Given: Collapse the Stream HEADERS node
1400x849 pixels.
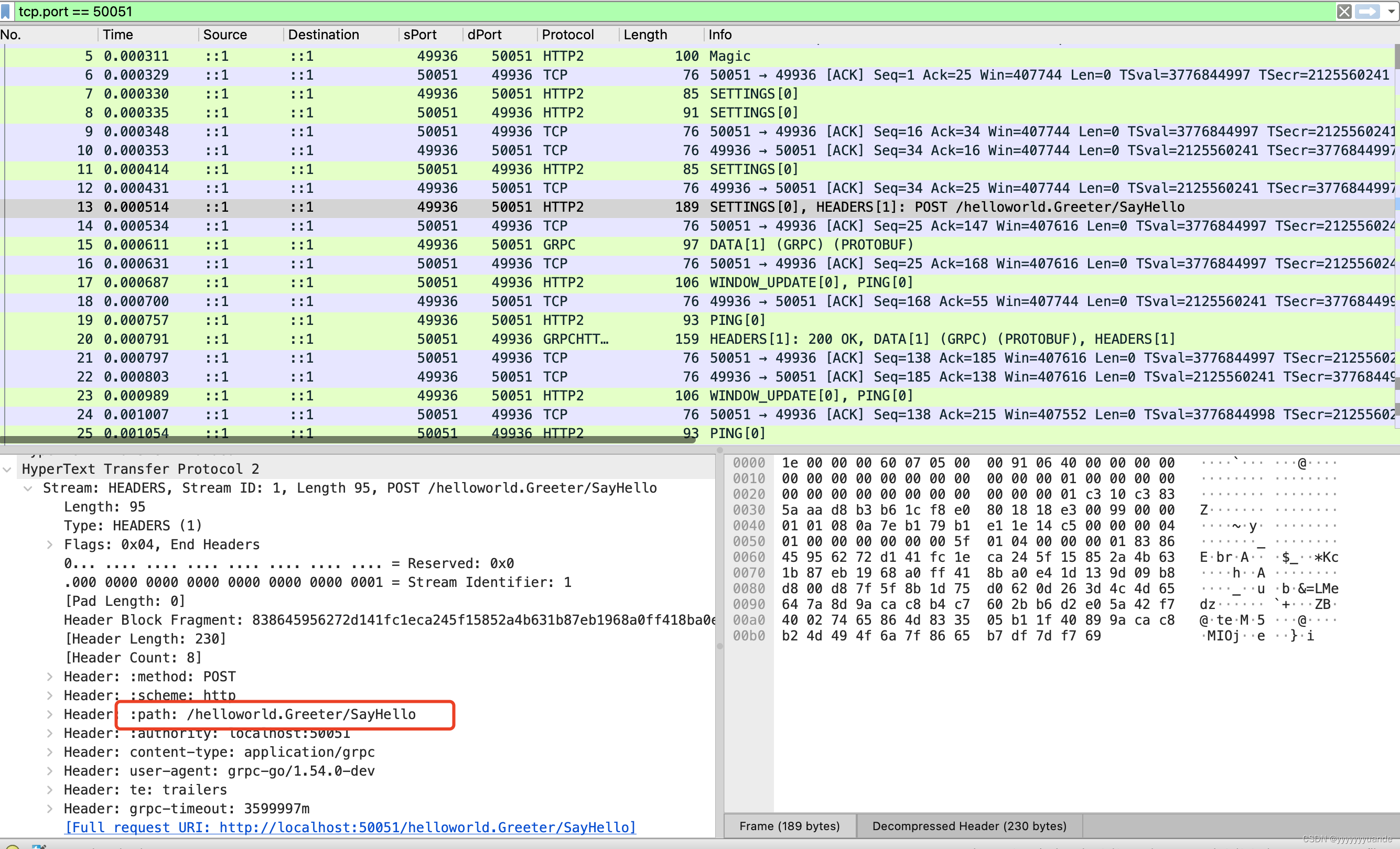Looking at the screenshot, I should point(28,488).
